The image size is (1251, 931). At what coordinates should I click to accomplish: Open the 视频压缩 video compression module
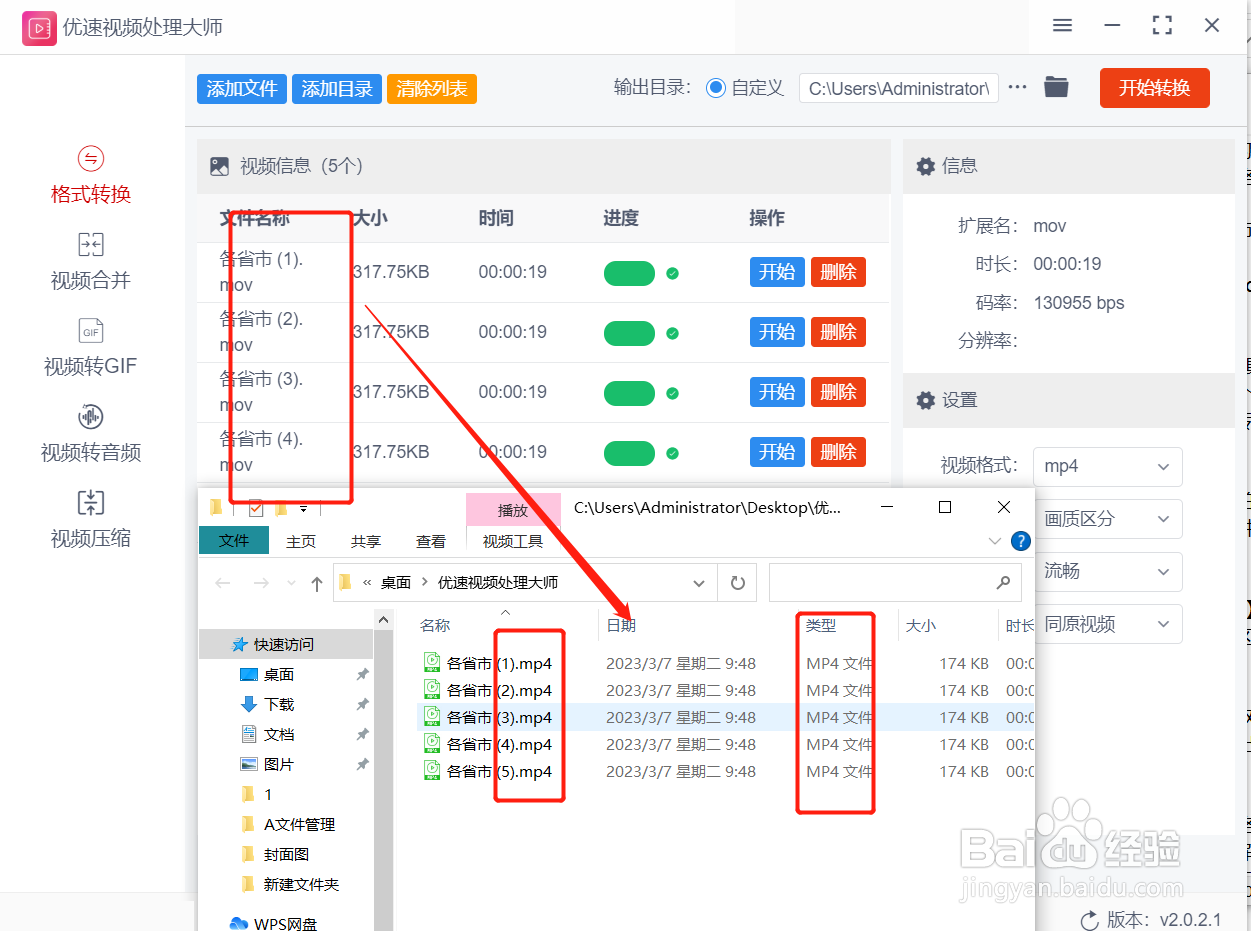(91, 520)
